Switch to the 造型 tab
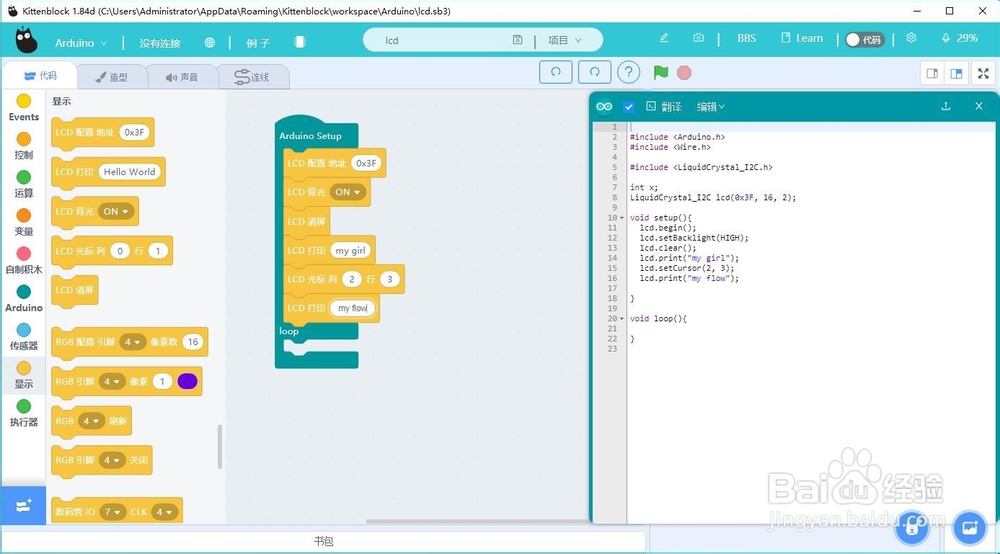 112,77
